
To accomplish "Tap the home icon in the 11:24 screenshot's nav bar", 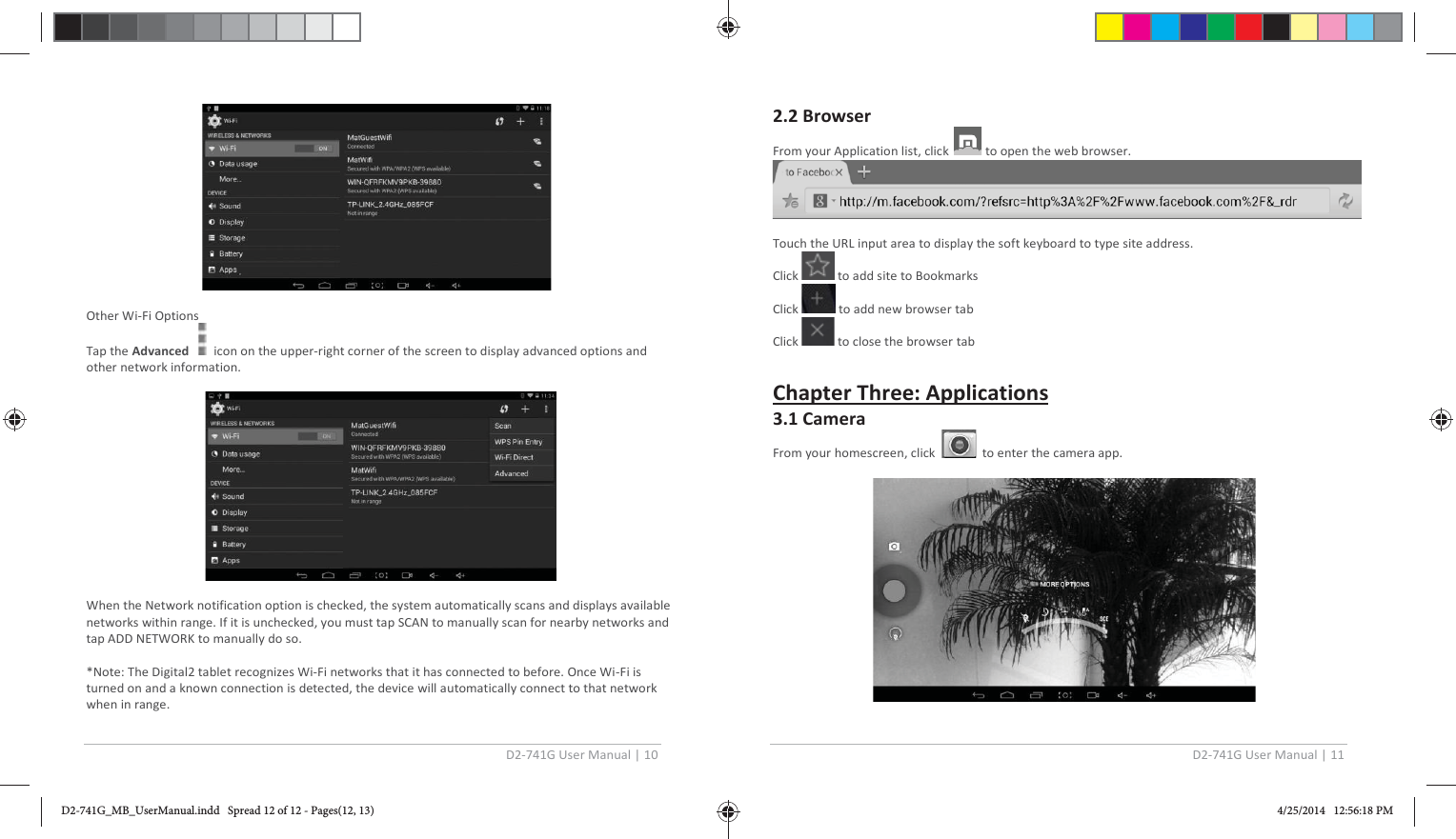I will pyautogui.click(x=329, y=575).
